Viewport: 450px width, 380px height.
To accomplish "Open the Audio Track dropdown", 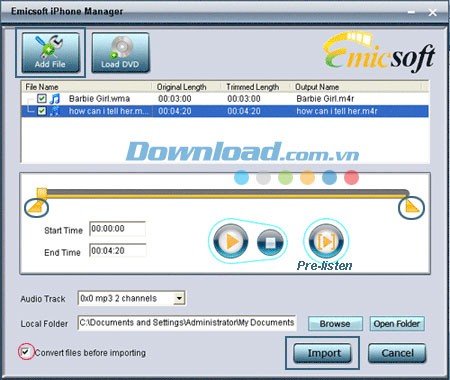I will click(x=179, y=298).
